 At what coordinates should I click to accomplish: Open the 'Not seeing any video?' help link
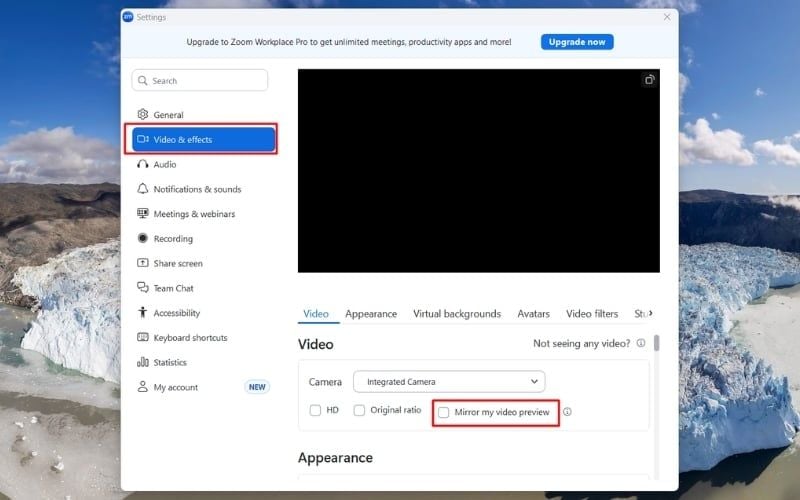tap(582, 343)
